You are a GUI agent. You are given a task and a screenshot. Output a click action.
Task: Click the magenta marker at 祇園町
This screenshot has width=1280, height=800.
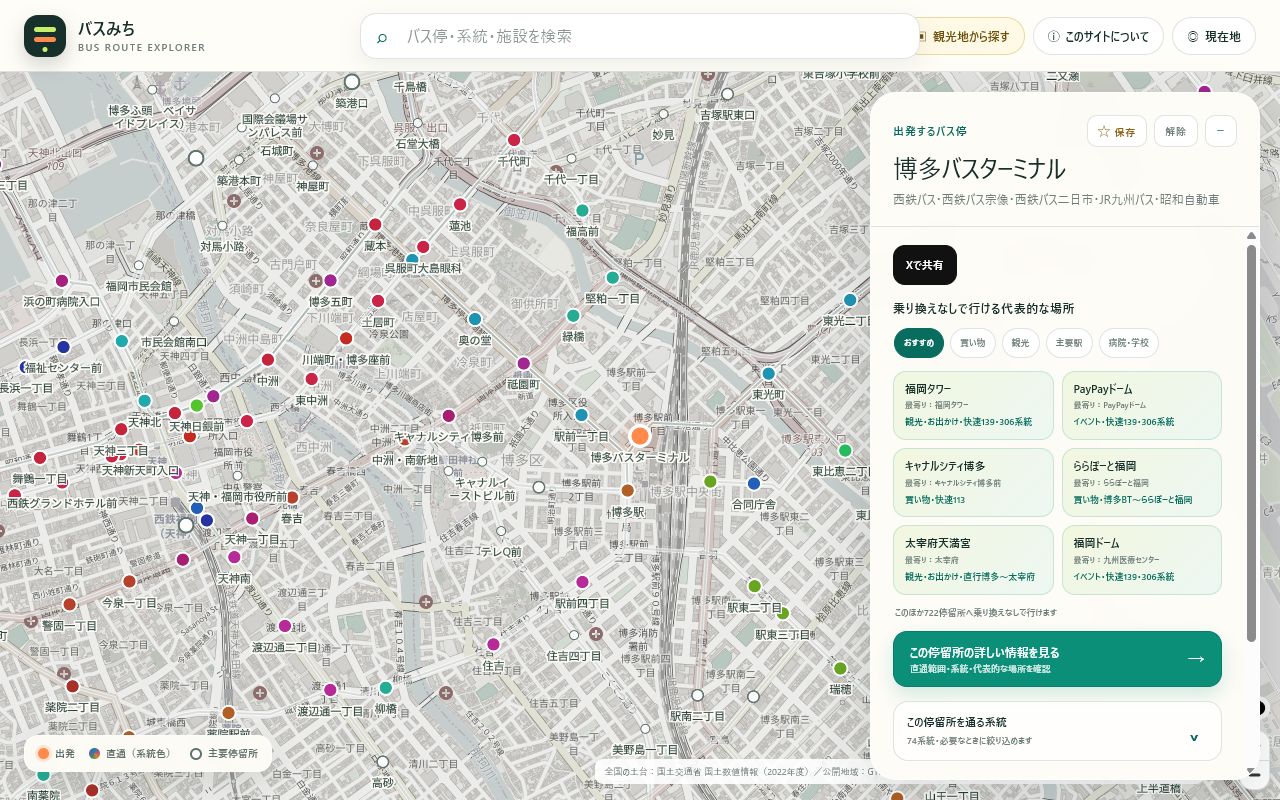[523, 363]
